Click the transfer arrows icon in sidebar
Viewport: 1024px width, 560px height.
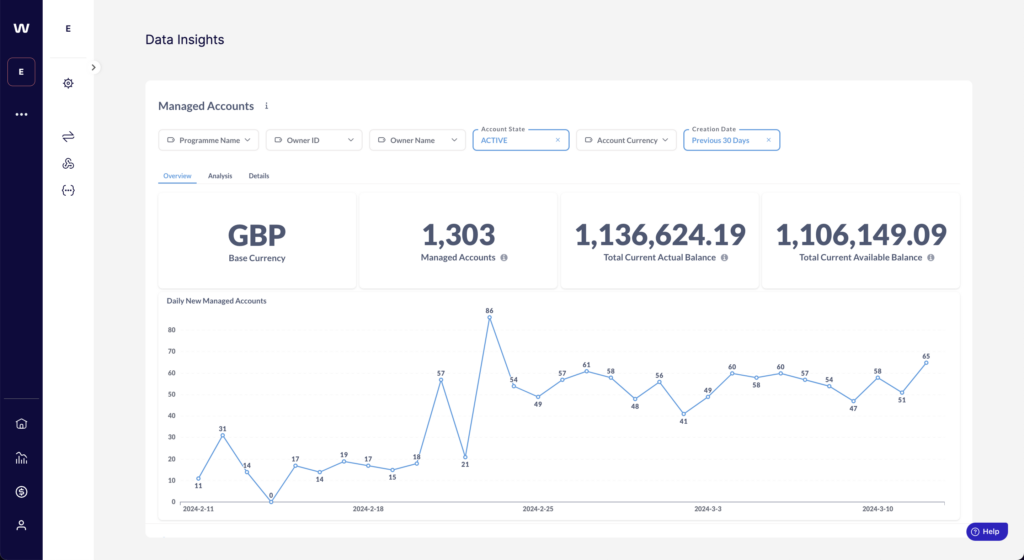click(x=68, y=136)
